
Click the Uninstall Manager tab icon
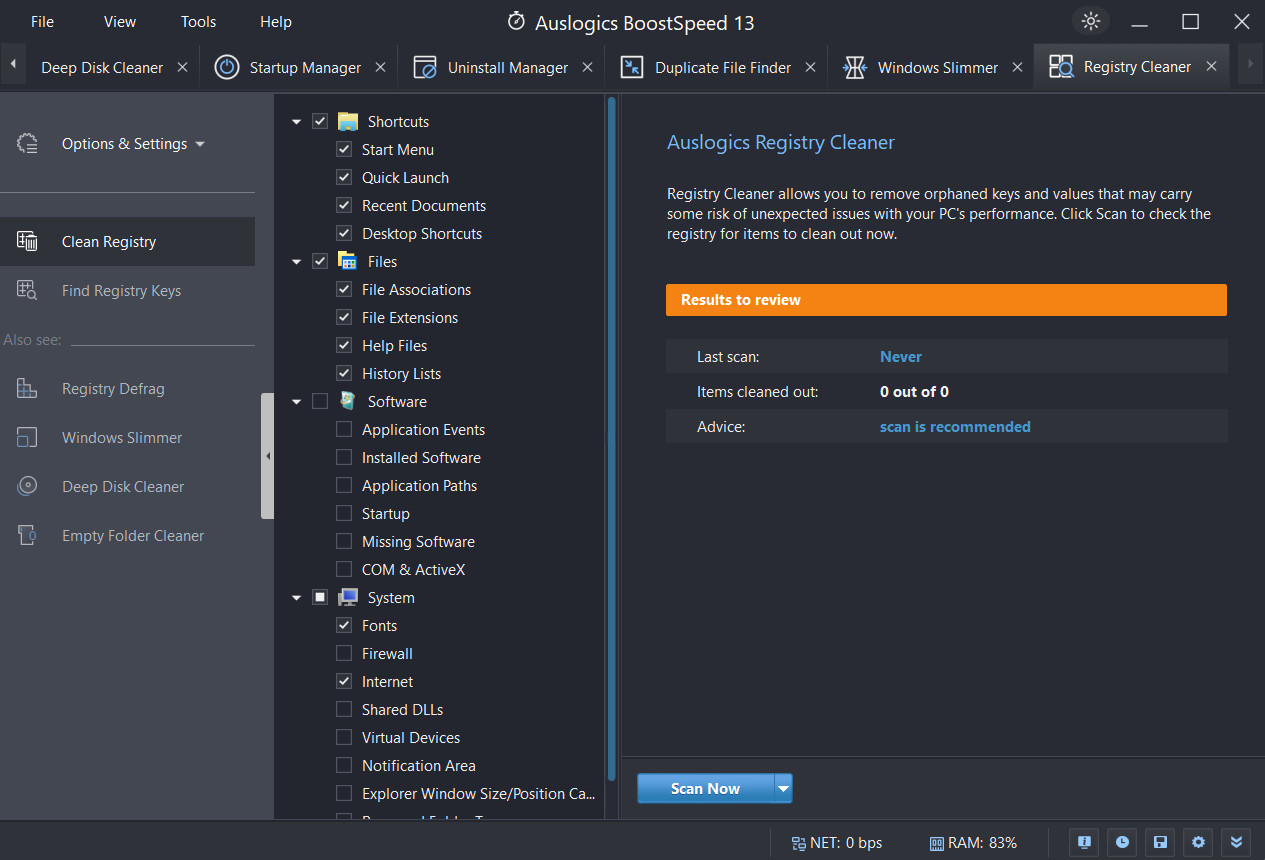[x=425, y=67]
